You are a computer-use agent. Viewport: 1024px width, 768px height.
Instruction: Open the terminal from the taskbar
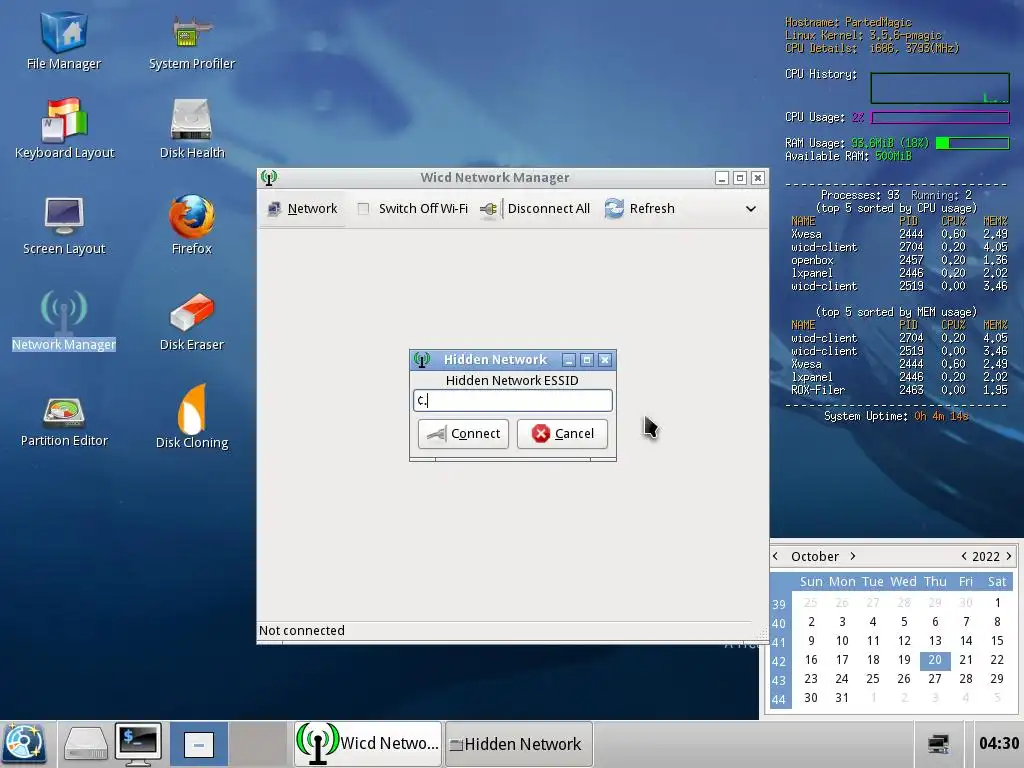pos(138,743)
